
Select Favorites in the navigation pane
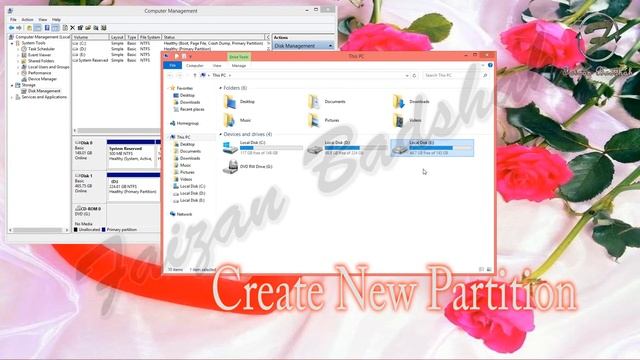[182, 88]
